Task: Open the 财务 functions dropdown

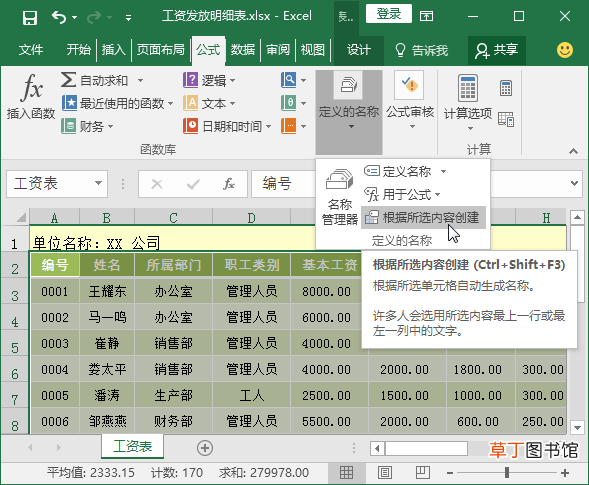Action: (87, 126)
